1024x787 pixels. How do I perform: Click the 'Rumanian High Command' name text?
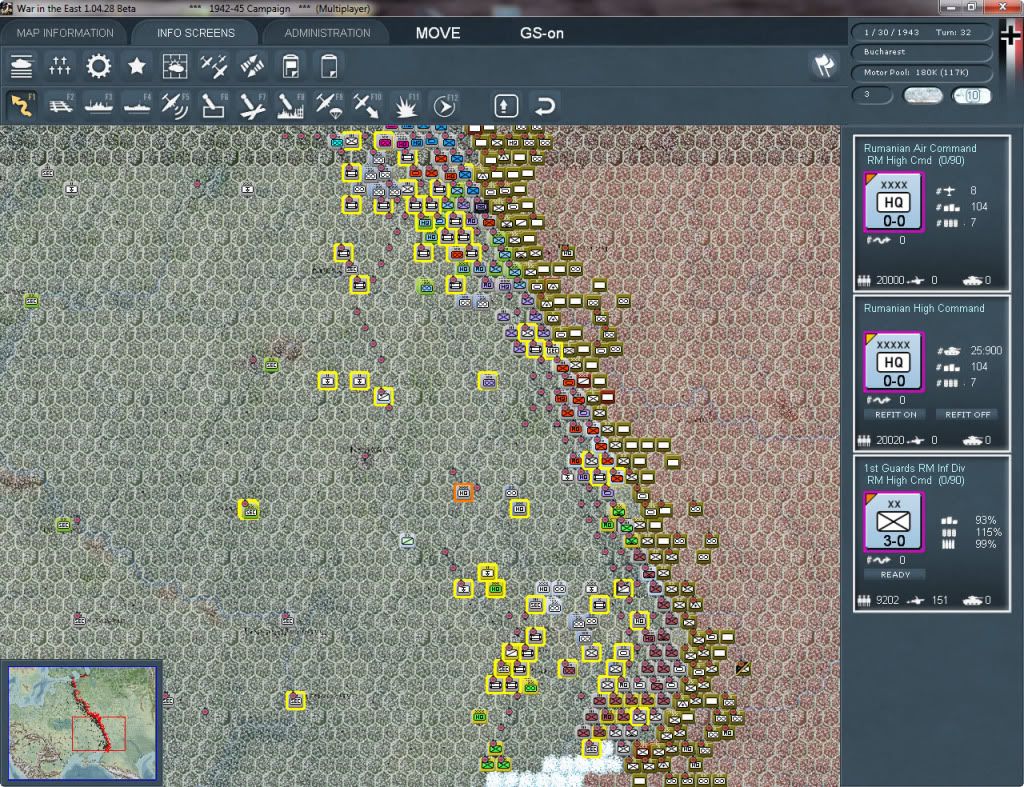(923, 308)
